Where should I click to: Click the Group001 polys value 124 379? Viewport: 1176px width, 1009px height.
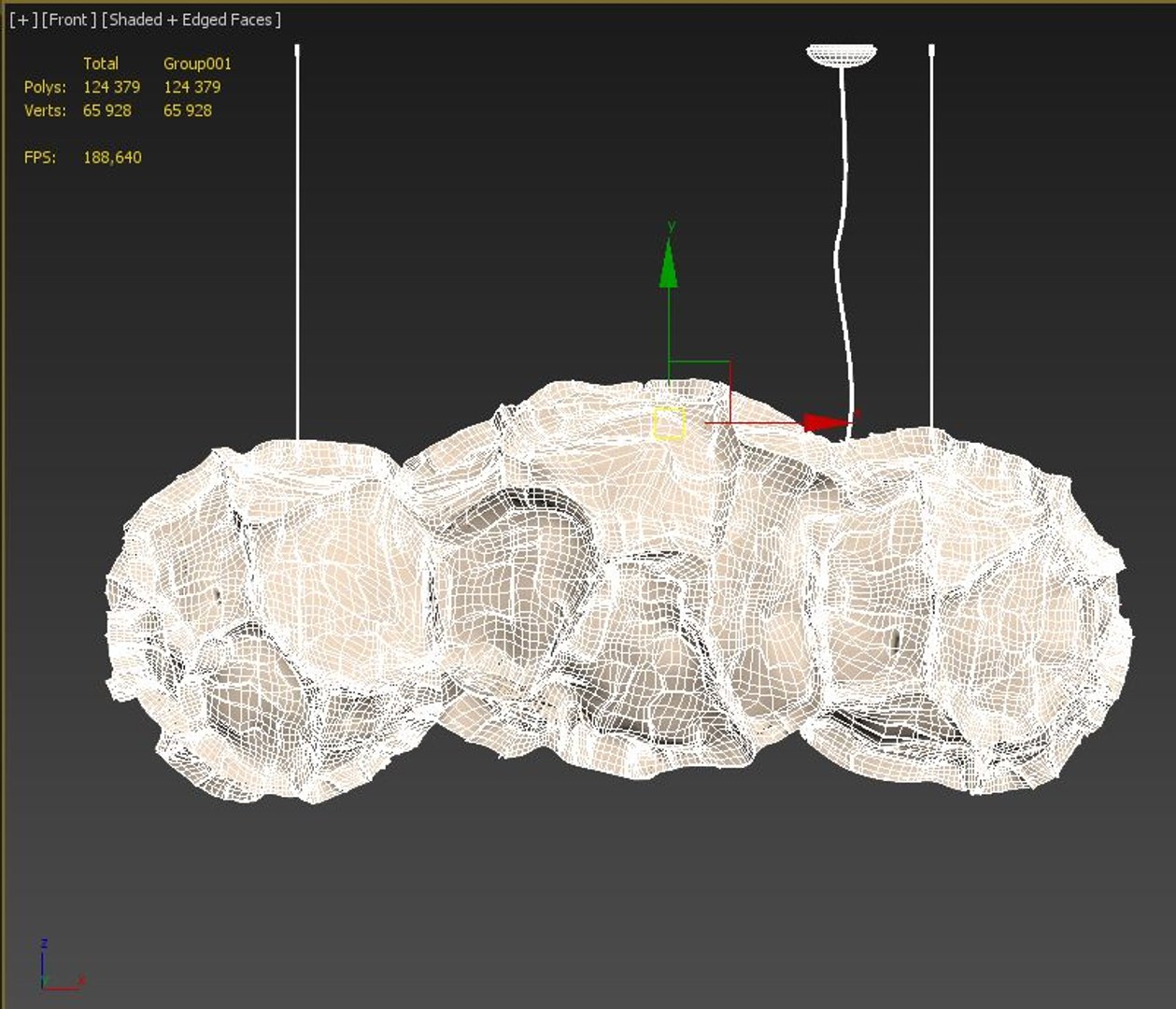(192, 87)
